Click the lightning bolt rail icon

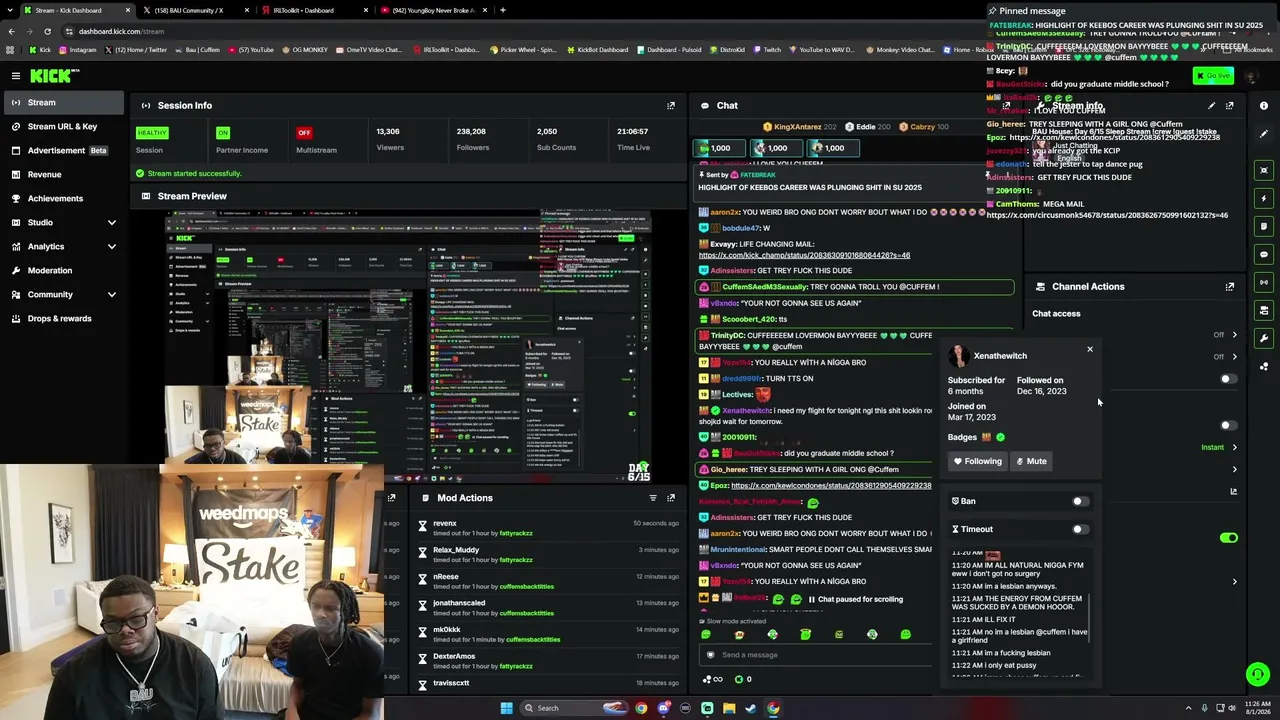coord(1264,198)
